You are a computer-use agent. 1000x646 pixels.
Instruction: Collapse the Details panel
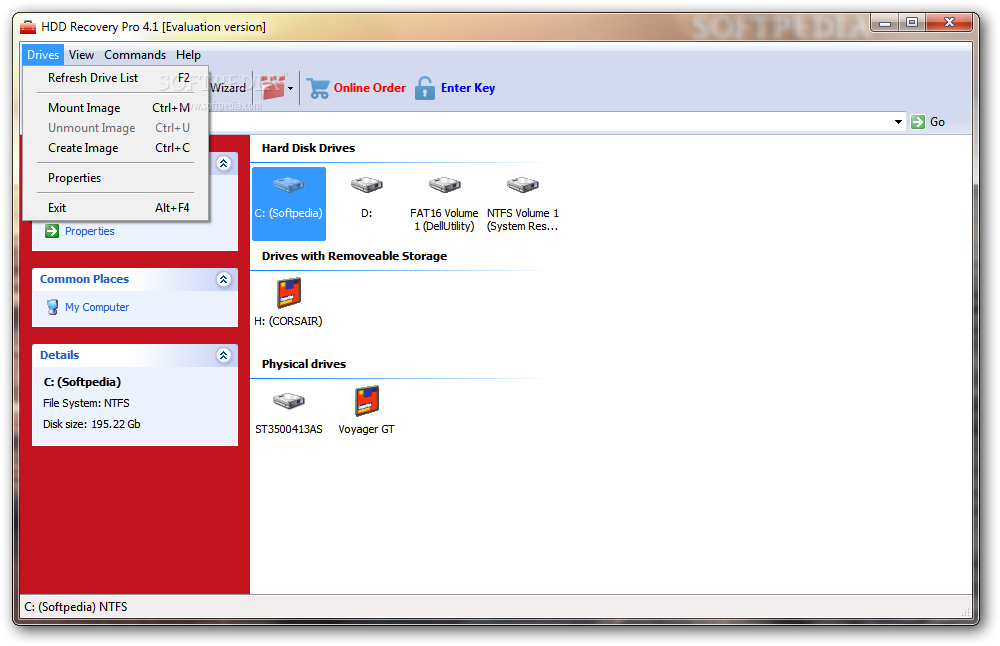(x=223, y=355)
